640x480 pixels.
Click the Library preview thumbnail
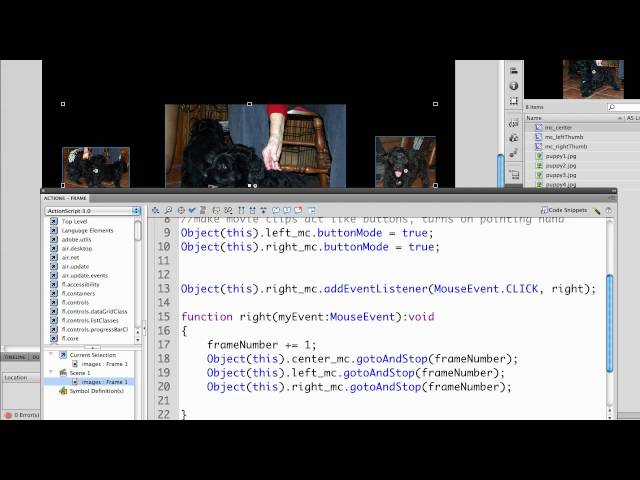click(593, 79)
